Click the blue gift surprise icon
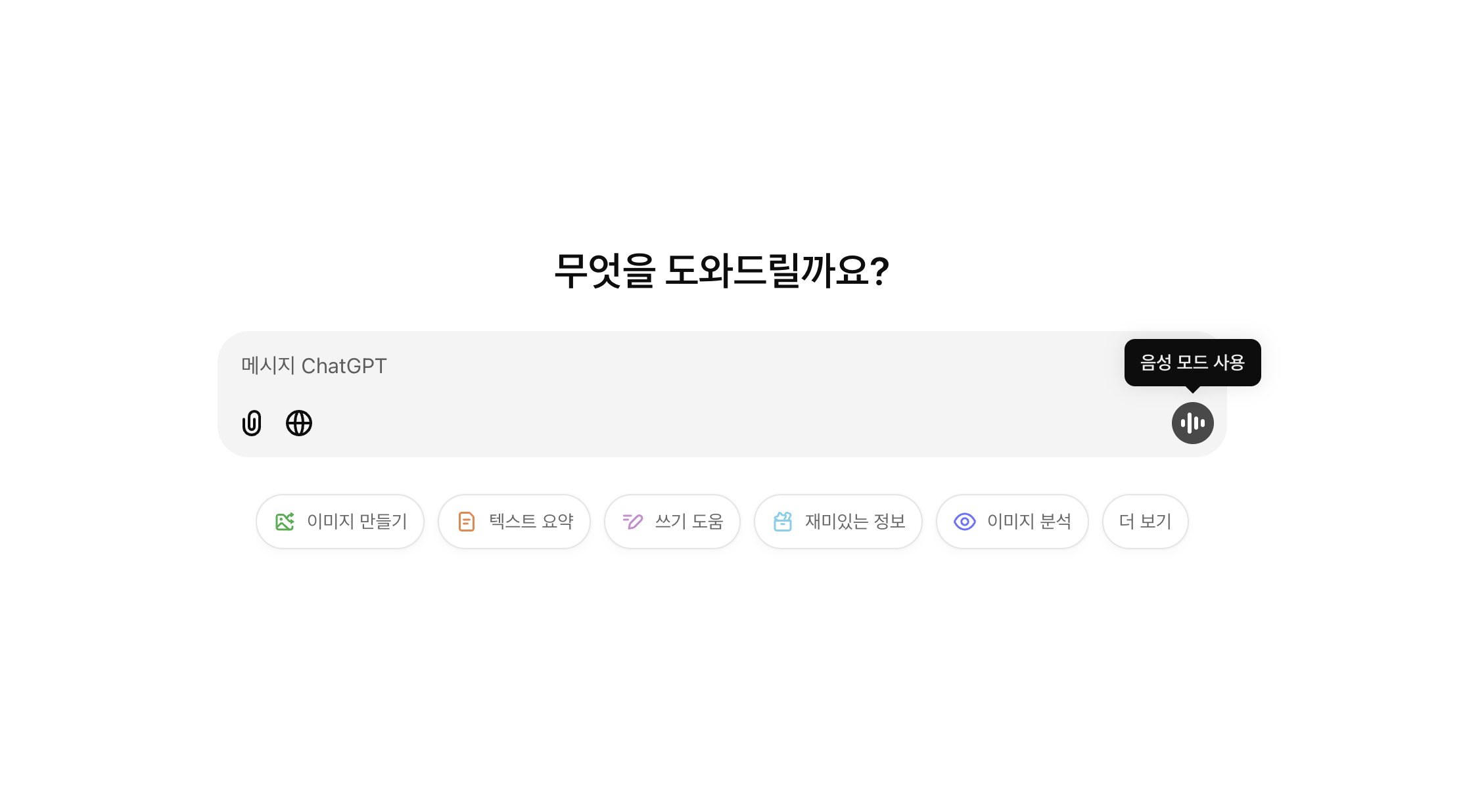Viewport: 1463px width, 812px height. [x=782, y=521]
